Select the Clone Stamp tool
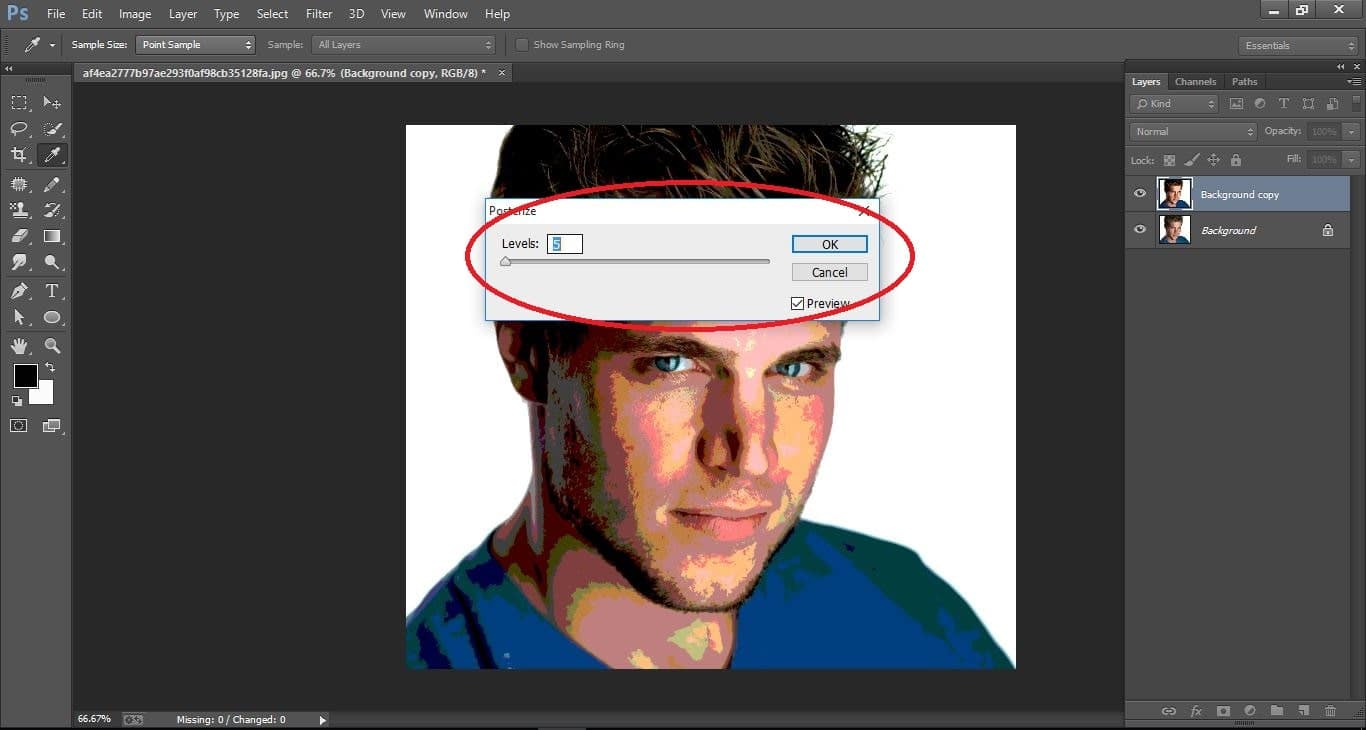The width and height of the screenshot is (1366, 730). [20, 210]
